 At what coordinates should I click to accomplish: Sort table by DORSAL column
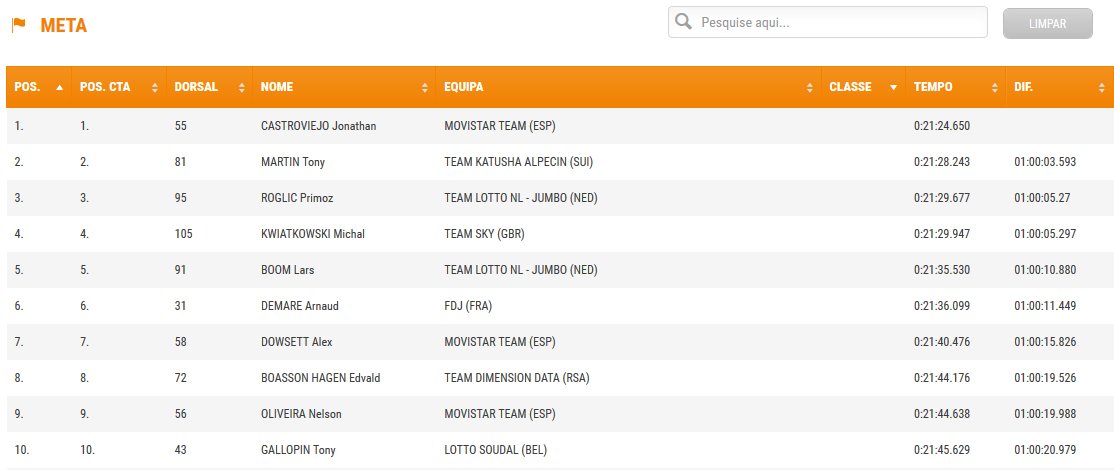coord(210,87)
